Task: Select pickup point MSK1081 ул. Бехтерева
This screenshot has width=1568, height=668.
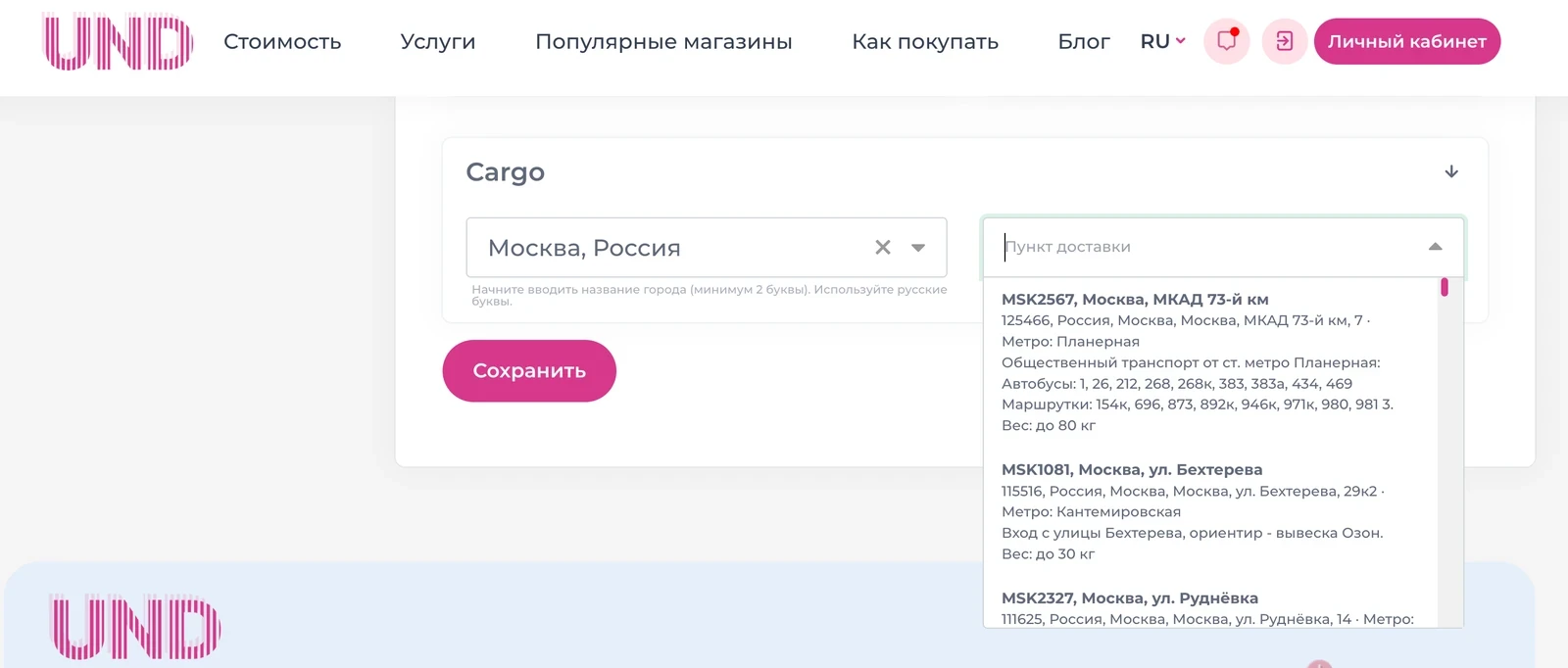Action: click(1211, 511)
